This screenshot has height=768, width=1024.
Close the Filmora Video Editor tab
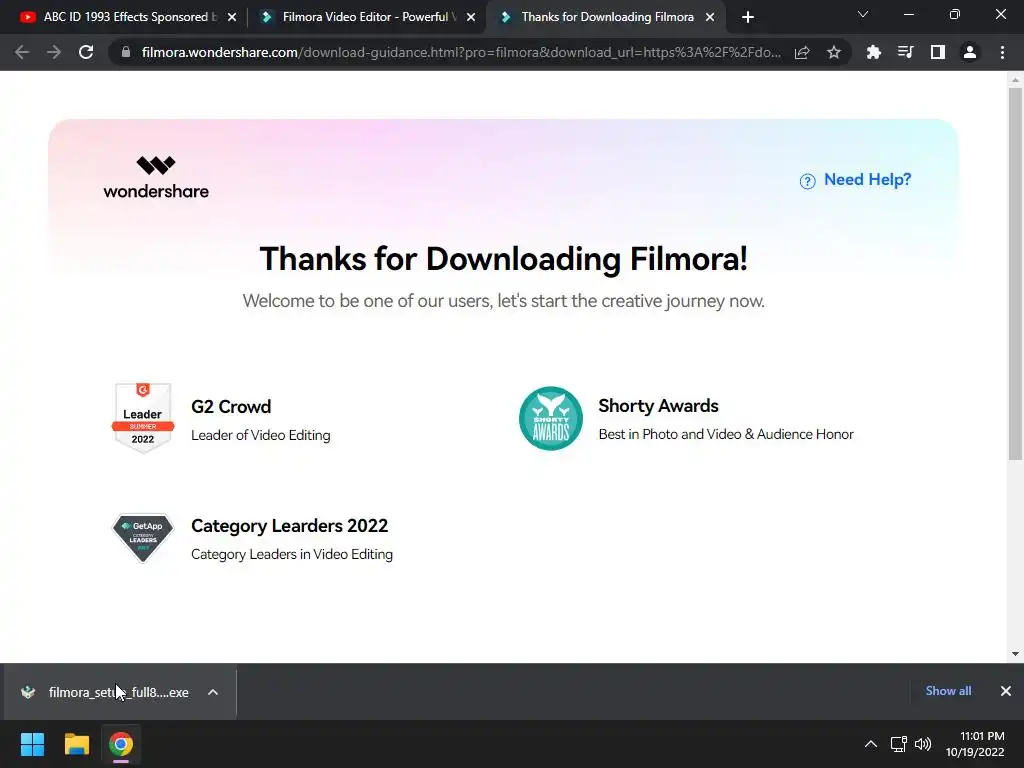pos(471,17)
